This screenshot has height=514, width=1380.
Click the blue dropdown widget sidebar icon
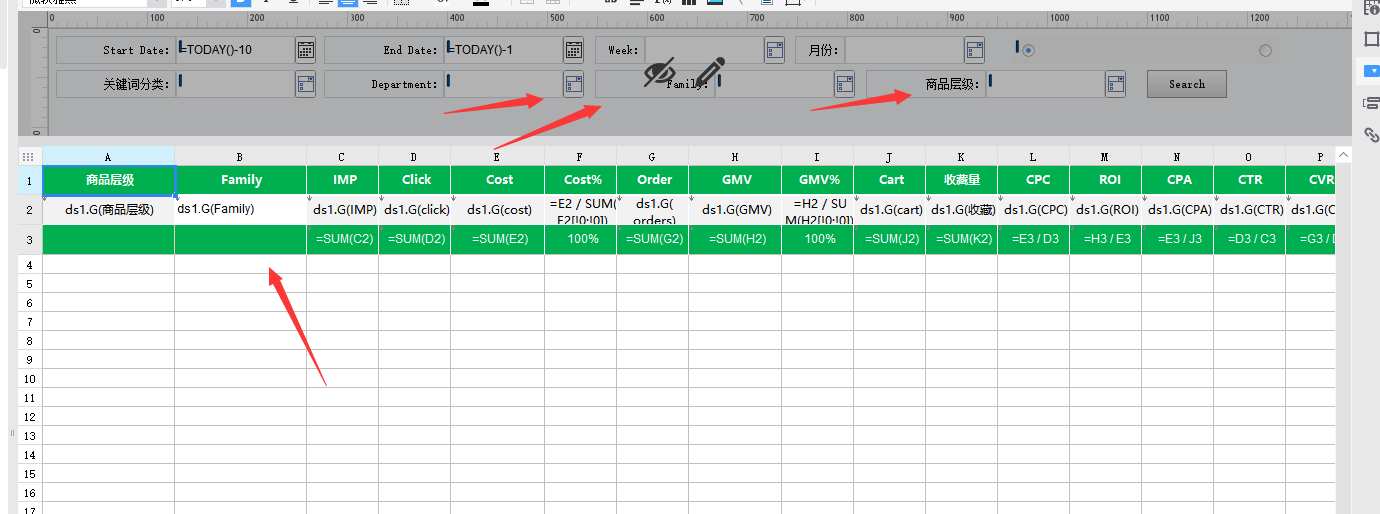point(1371,71)
